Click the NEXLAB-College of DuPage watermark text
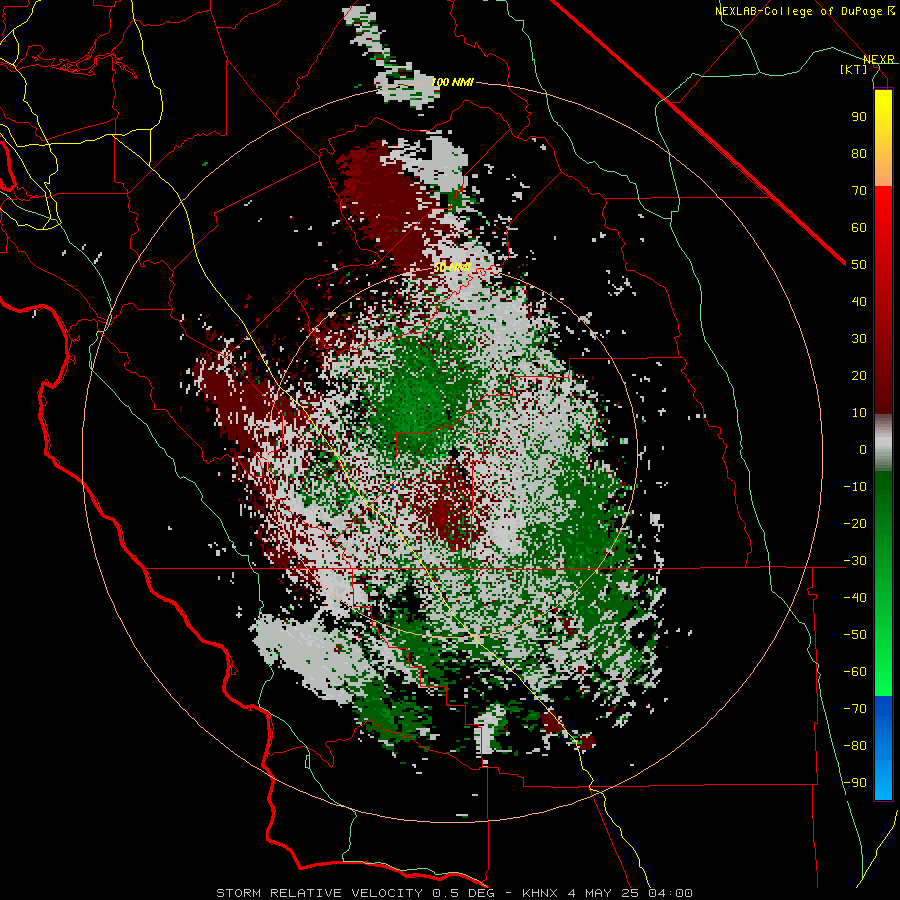Image resolution: width=900 pixels, height=900 pixels. click(804, 11)
